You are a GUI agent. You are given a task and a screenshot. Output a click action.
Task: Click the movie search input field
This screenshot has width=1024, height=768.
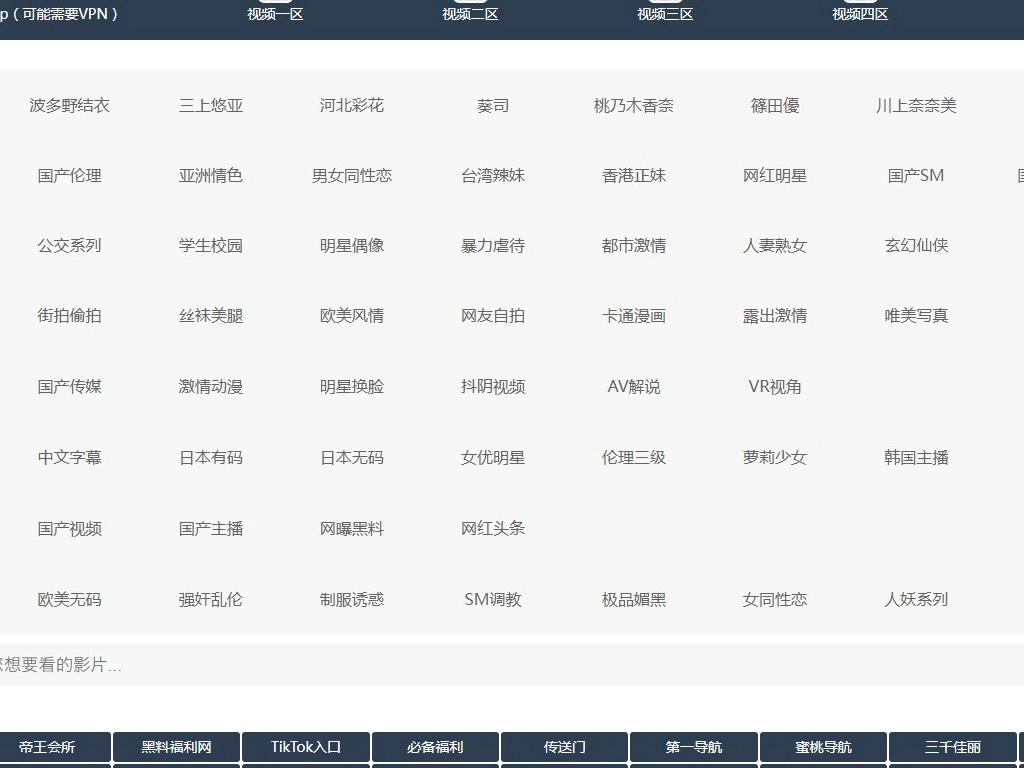pos(500,665)
